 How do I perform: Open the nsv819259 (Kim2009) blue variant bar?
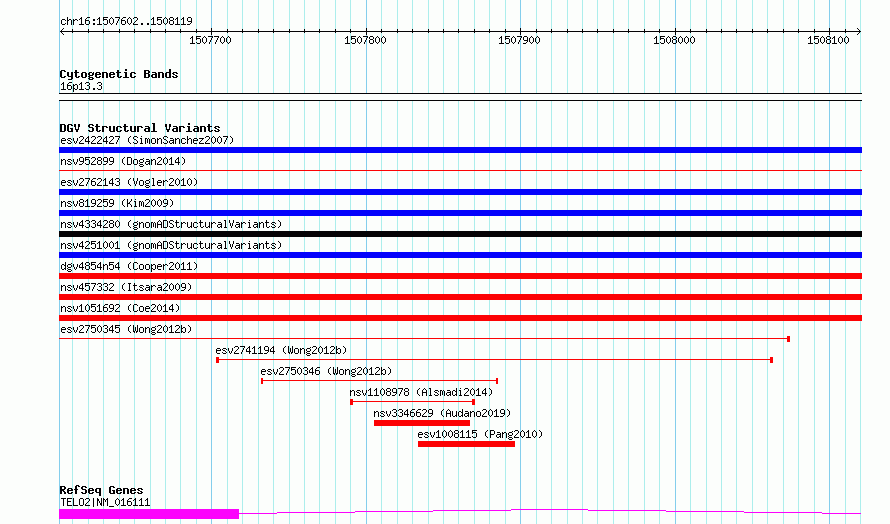(x=460, y=213)
